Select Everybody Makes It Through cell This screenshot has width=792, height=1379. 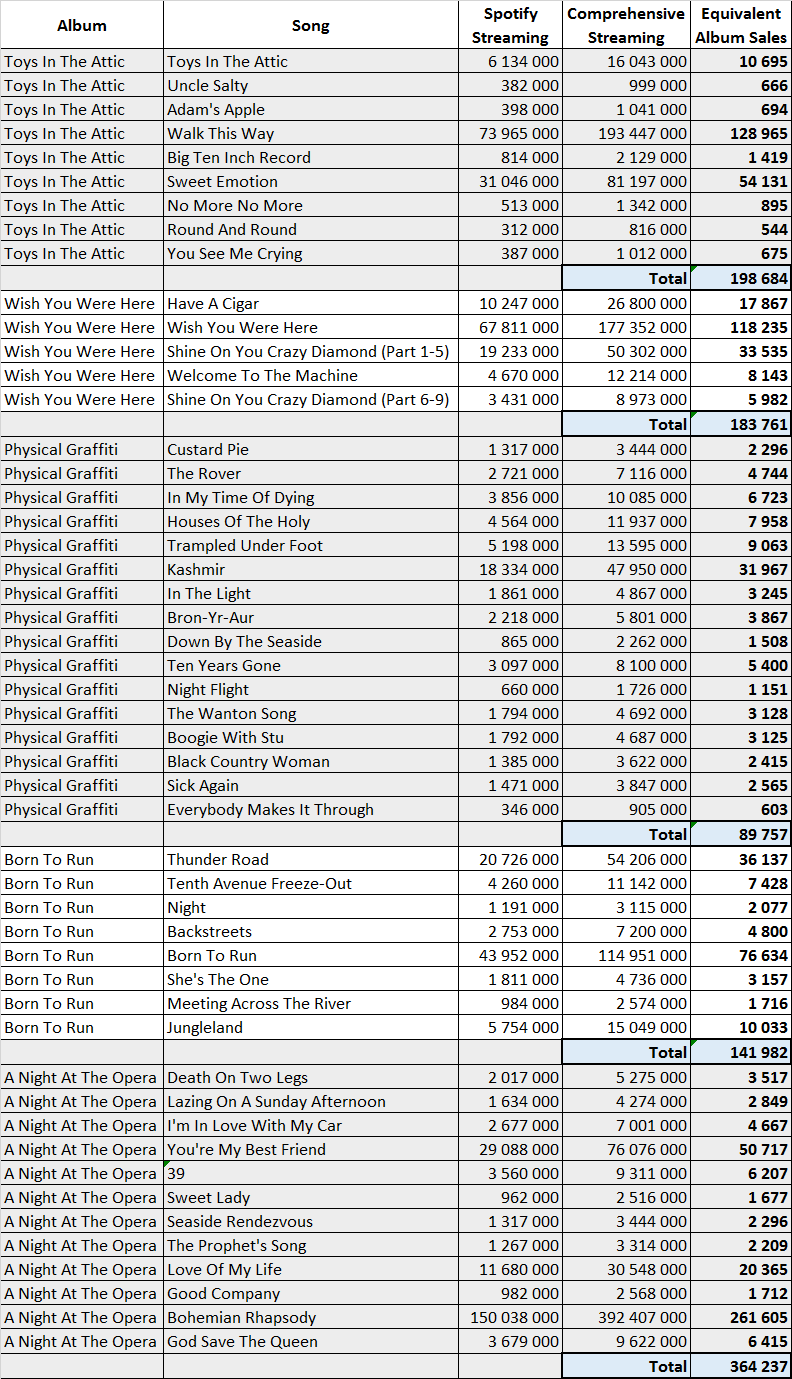(x=310, y=809)
